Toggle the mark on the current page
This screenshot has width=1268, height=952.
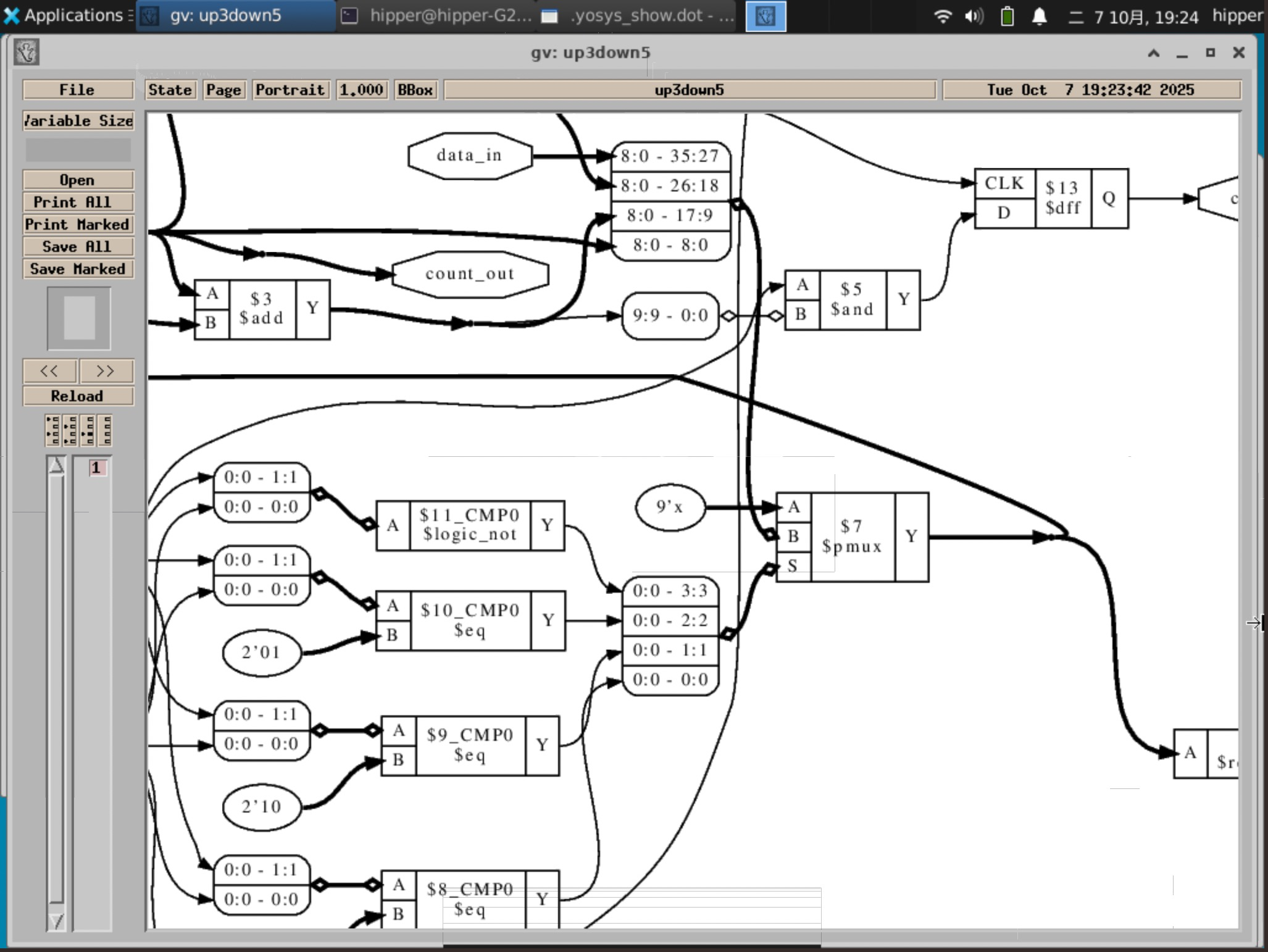tap(88, 430)
